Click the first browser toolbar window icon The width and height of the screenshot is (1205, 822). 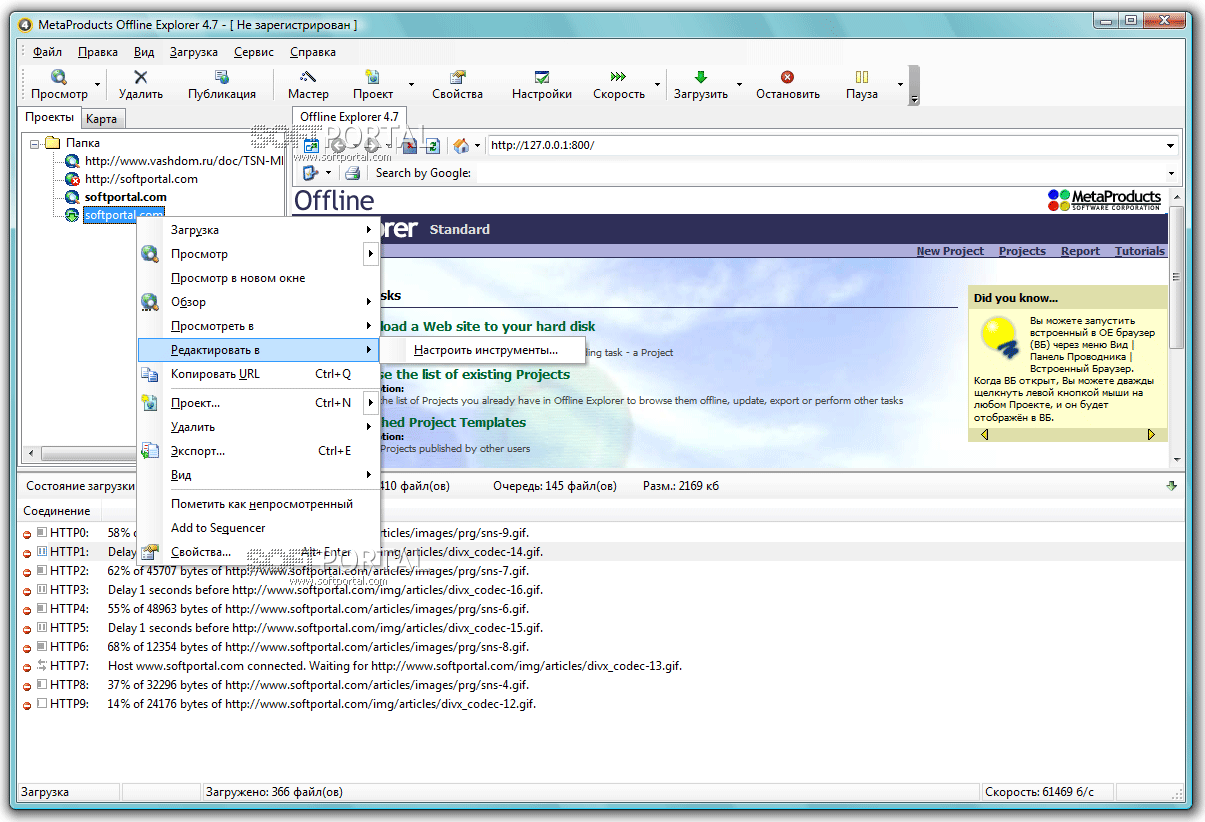(x=311, y=146)
